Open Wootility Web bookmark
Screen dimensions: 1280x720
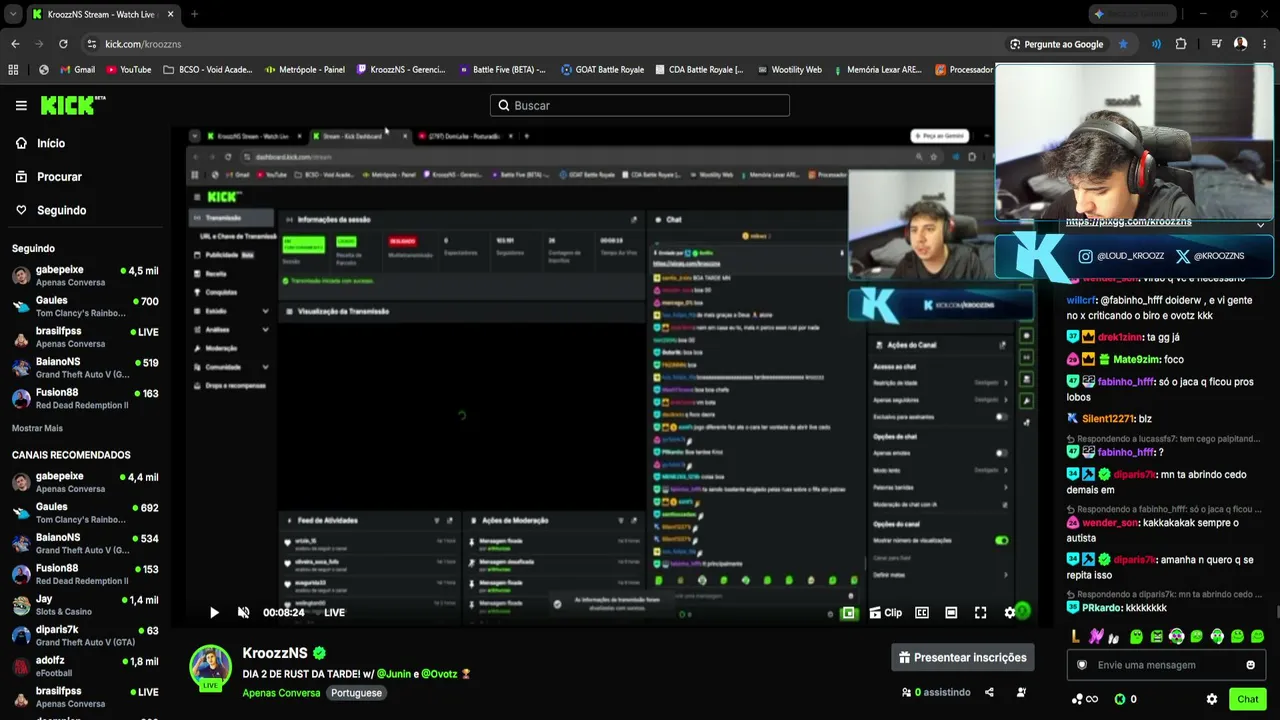(x=790, y=70)
